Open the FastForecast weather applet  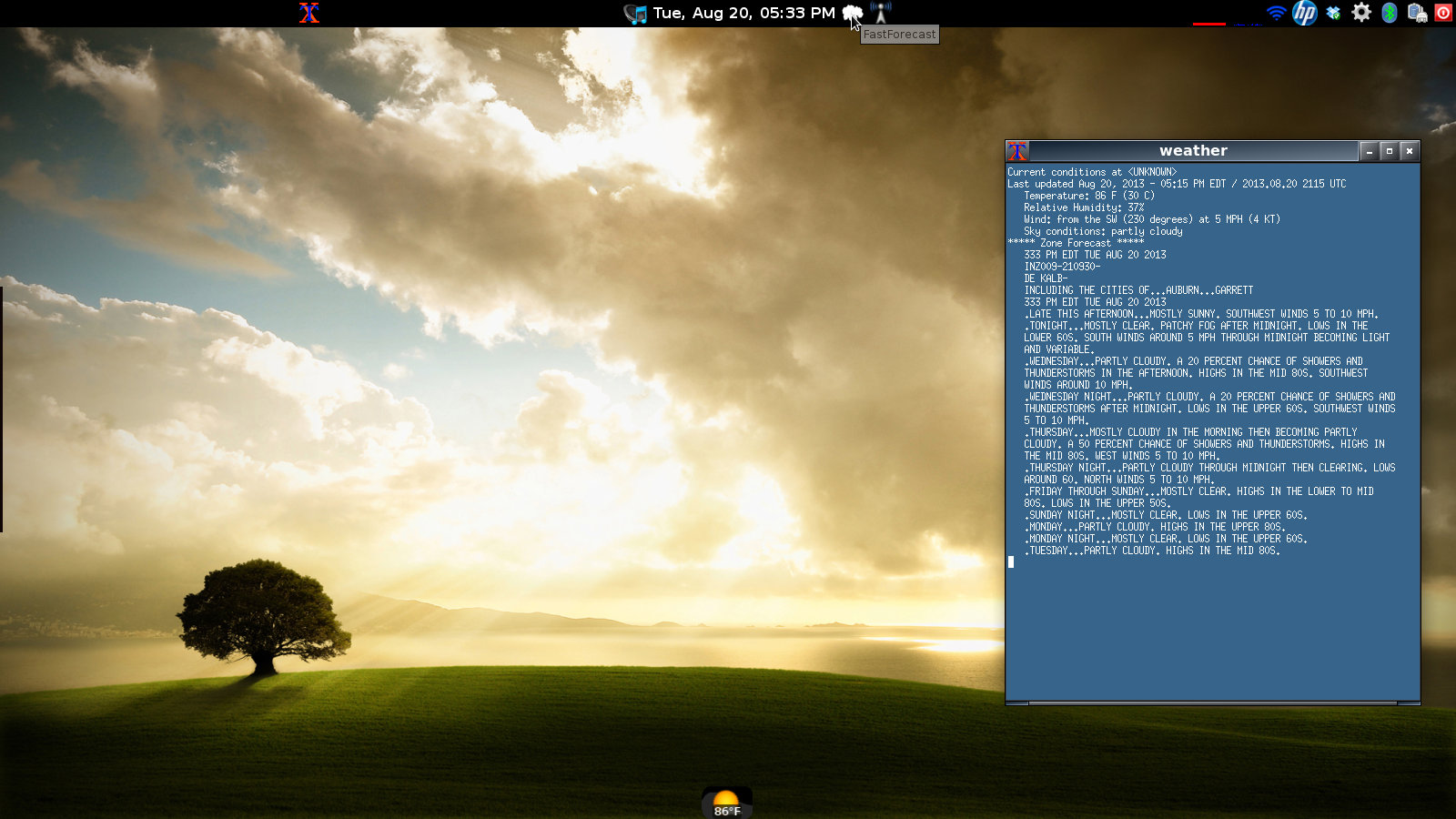coord(852,11)
